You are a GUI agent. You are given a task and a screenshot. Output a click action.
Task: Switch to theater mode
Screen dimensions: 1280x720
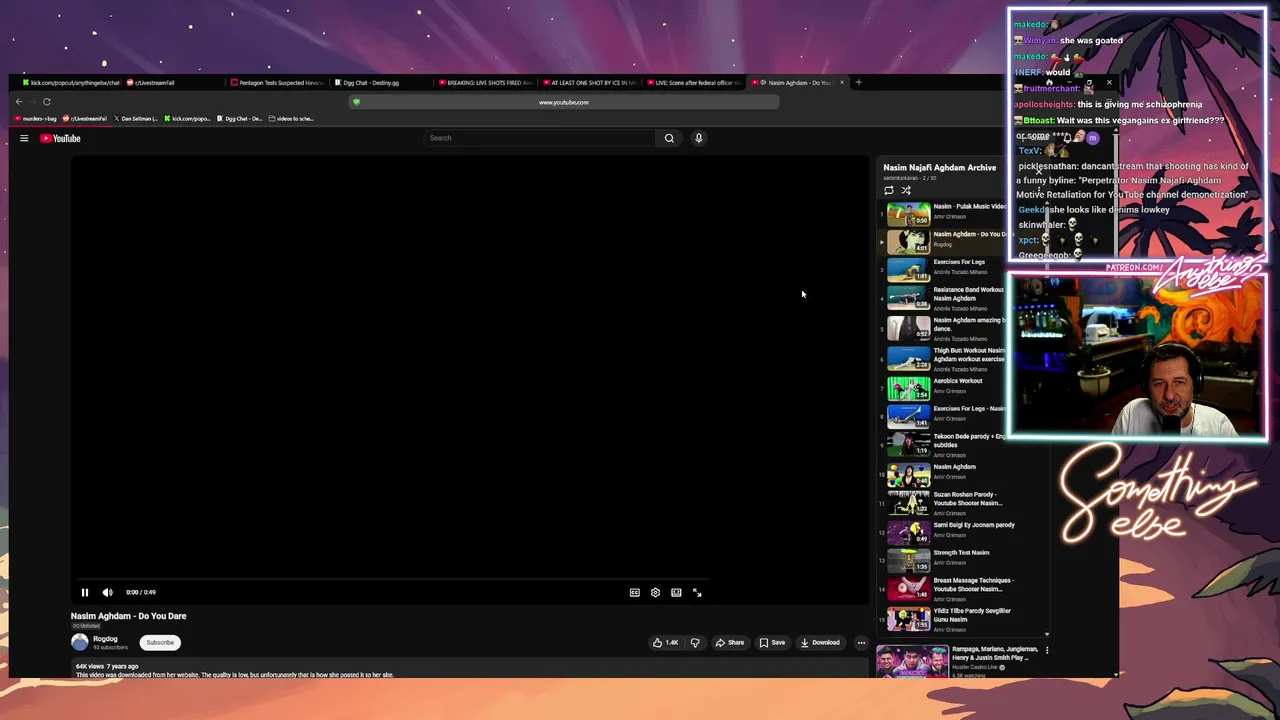pyautogui.click(x=676, y=592)
